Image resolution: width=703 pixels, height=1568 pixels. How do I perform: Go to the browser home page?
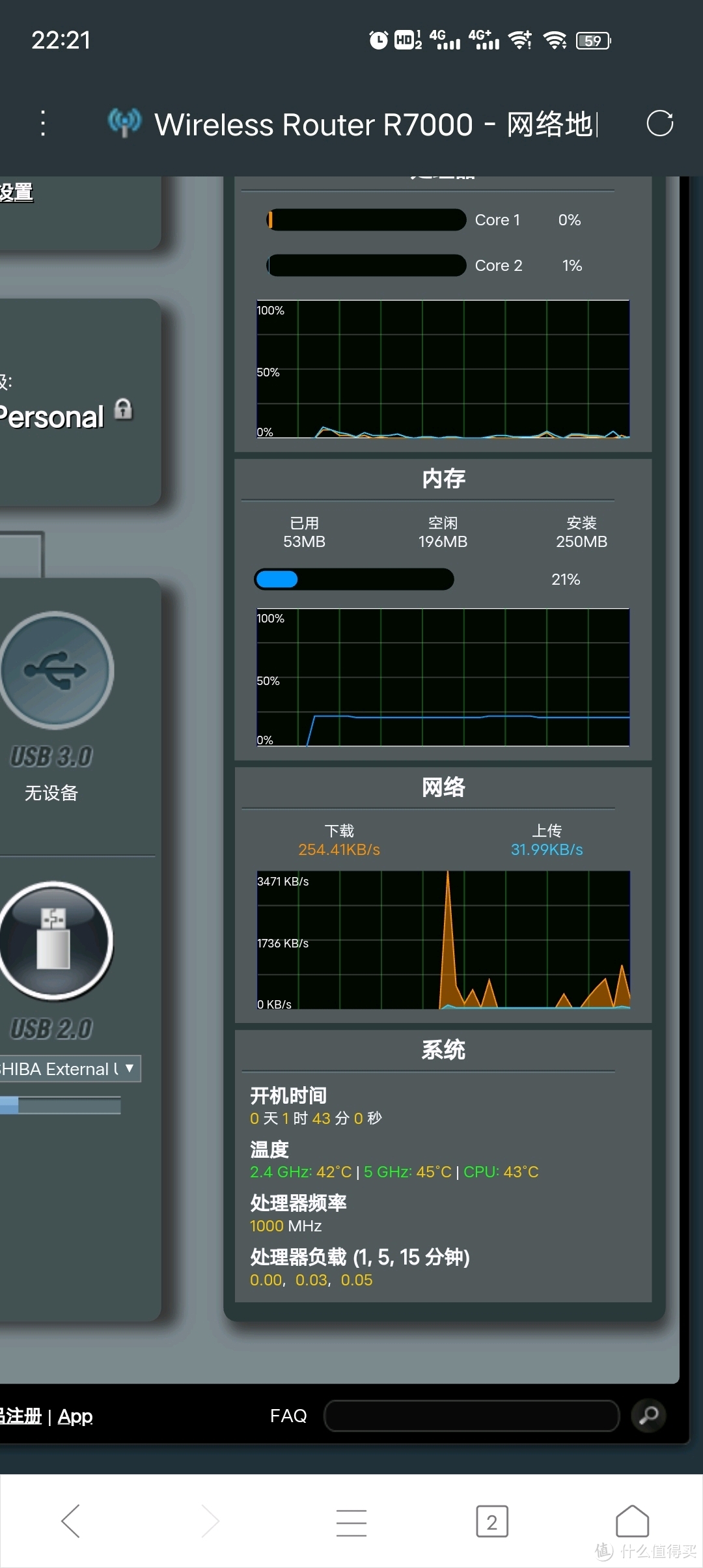click(x=633, y=1521)
